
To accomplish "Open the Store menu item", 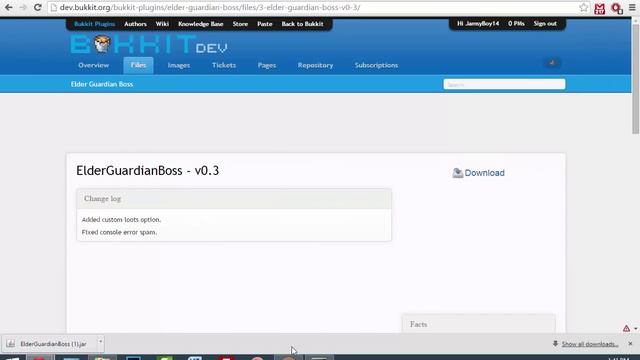I will (x=240, y=24).
